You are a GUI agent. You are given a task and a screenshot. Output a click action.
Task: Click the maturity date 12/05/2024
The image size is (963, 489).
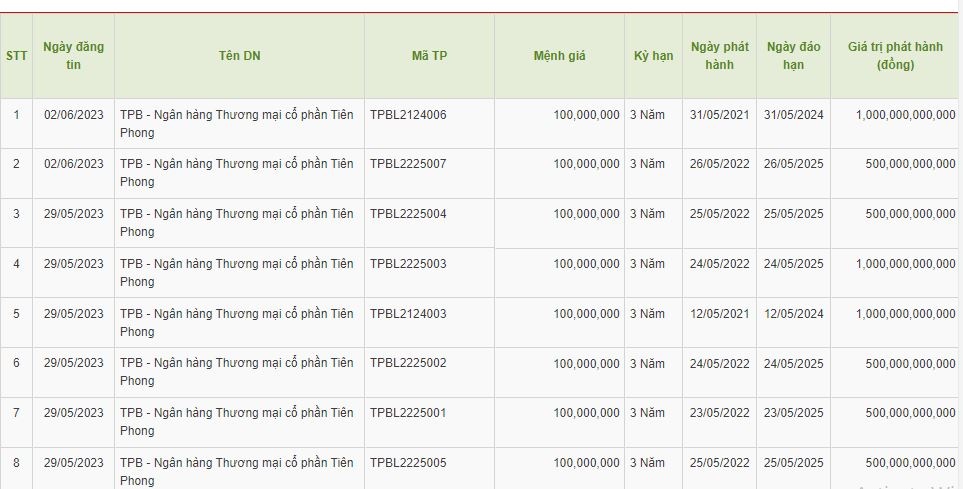coord(793,313)
